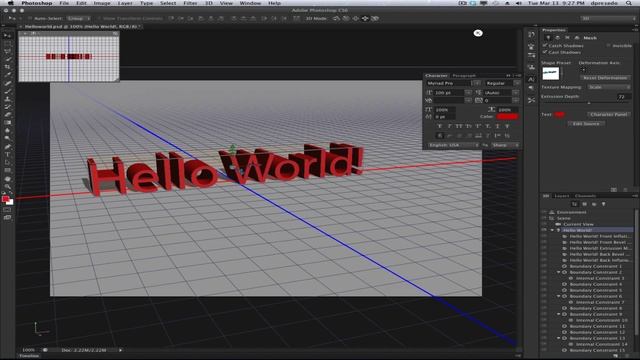The image size is (640, 360).
Task: Click Reset Deformation button
Action: pos(605,78)
